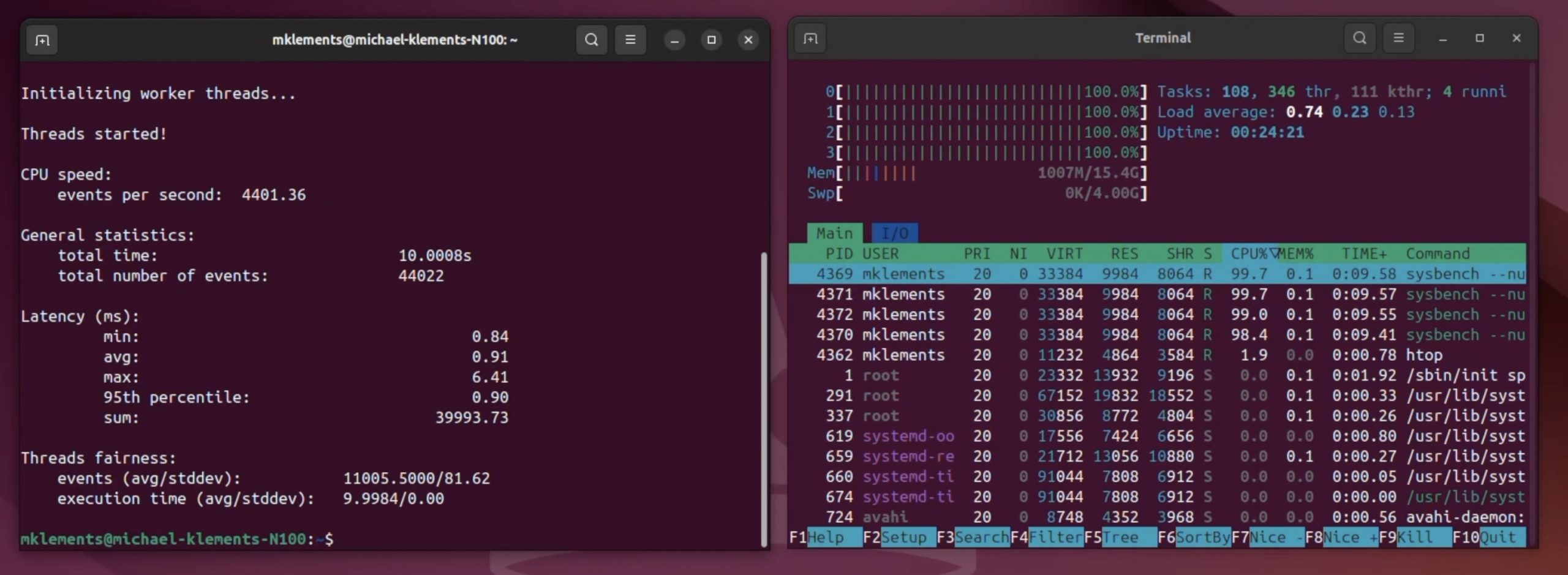Viewport: 1568px width, 575px height.
Task: Click F9 Kill in htop footer
Action: [x=1415, y=538]
